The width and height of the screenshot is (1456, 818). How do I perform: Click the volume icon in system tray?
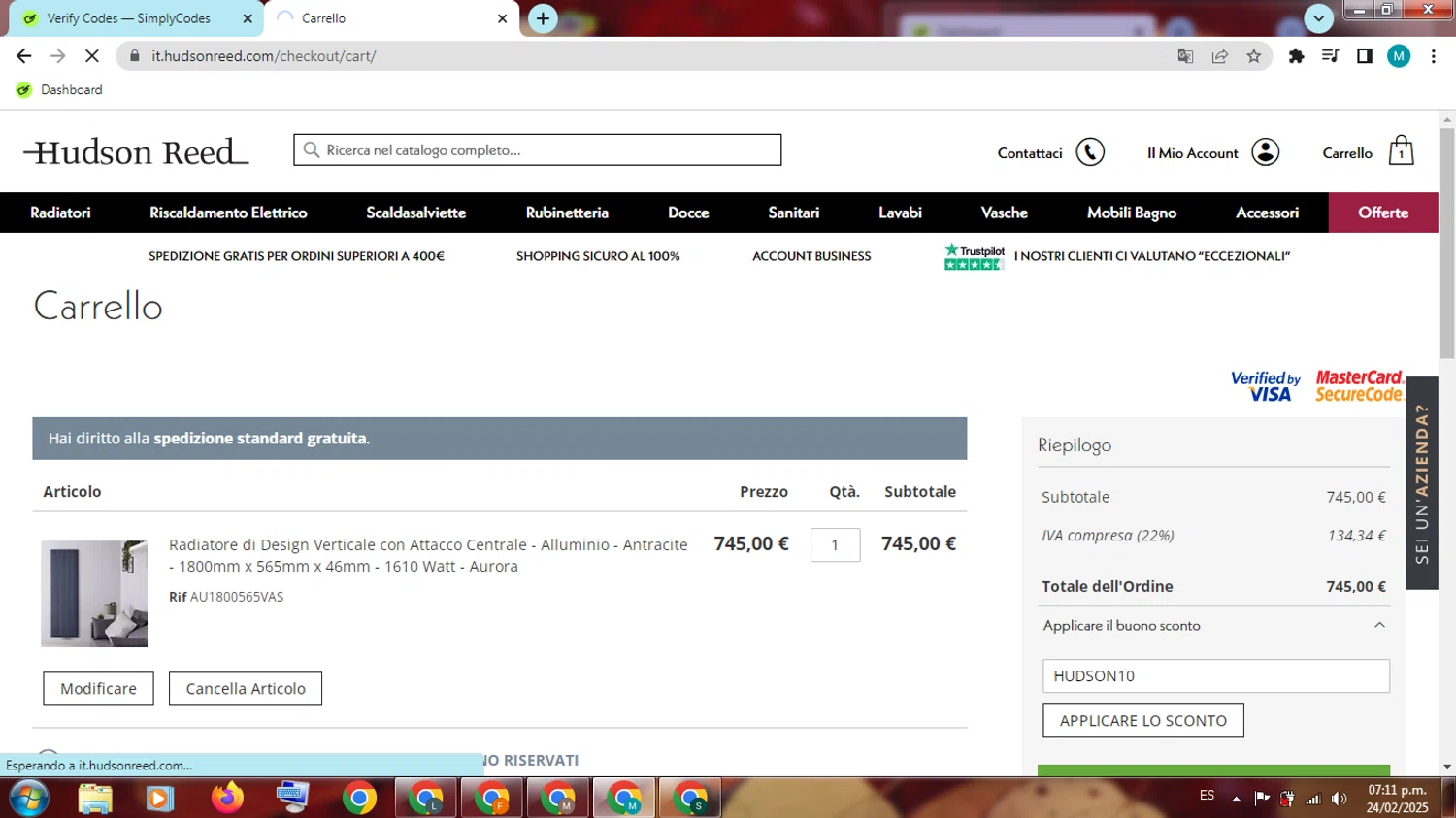point(1340,799)
